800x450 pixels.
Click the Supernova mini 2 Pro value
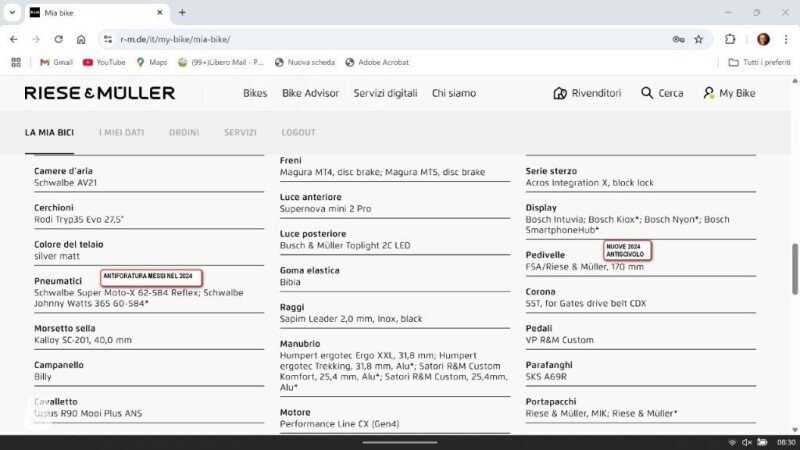point(326,209)
